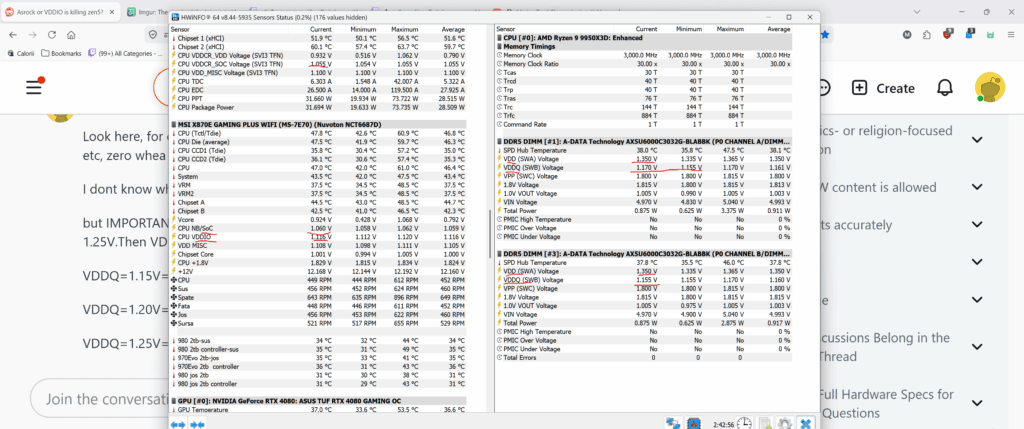Open Calorii bookmark
This screenshot has height=429, width=1024.
click(21, 54)
